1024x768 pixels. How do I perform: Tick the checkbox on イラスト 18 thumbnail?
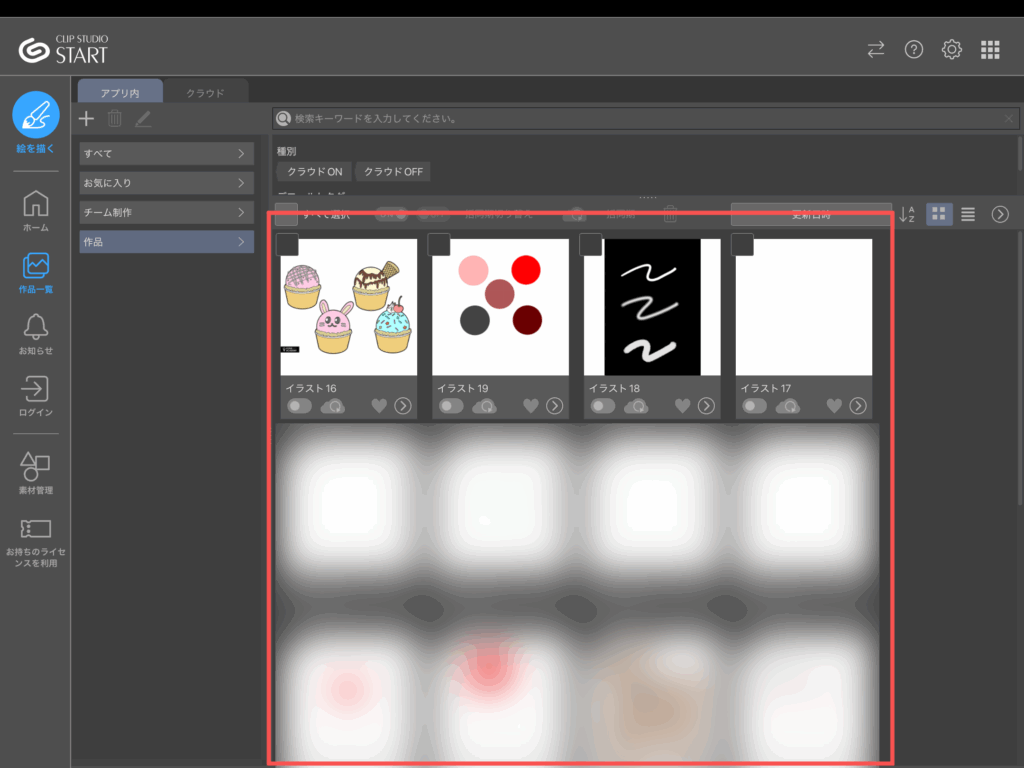point(591,245)
